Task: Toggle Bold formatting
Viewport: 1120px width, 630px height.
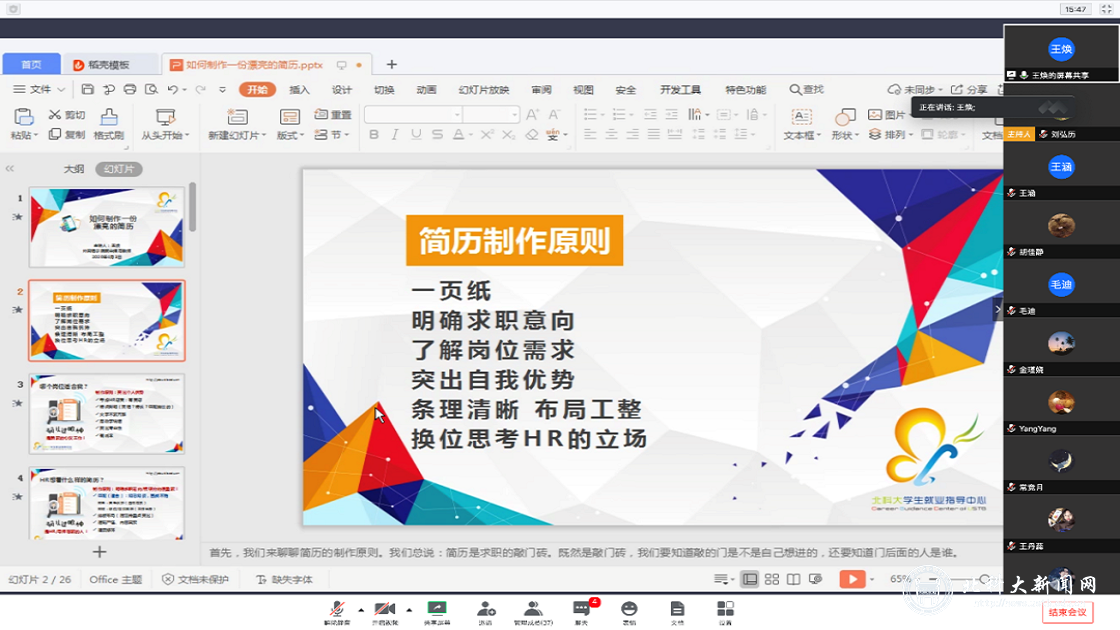Action: [x=374, y=134]
